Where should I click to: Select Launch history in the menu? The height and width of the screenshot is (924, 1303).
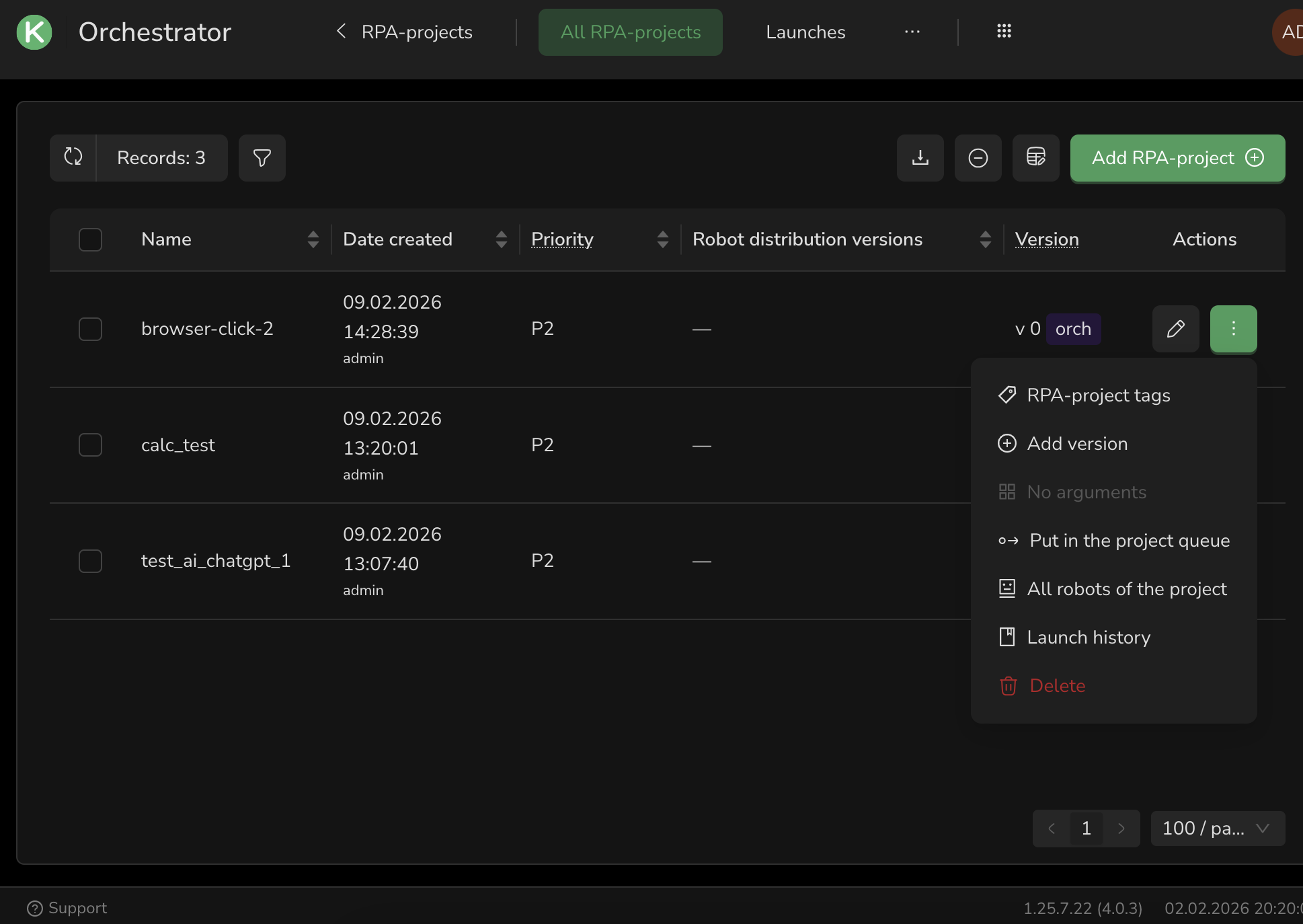click(x=1089, y=638)
